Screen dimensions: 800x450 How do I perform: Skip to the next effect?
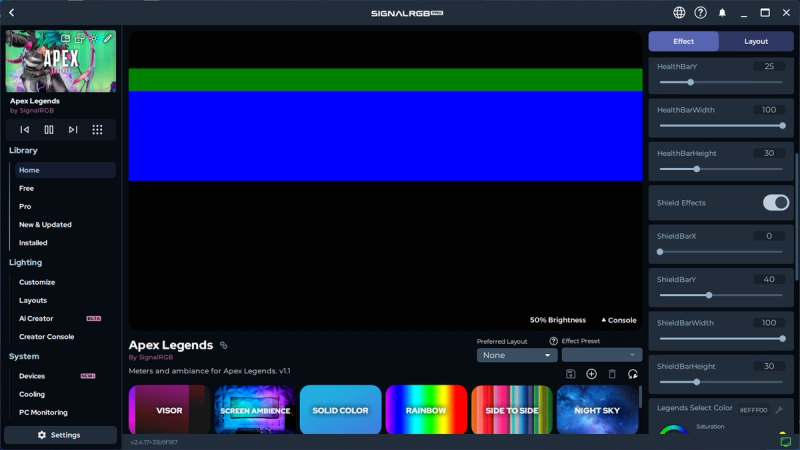click(x=73, y=129)
